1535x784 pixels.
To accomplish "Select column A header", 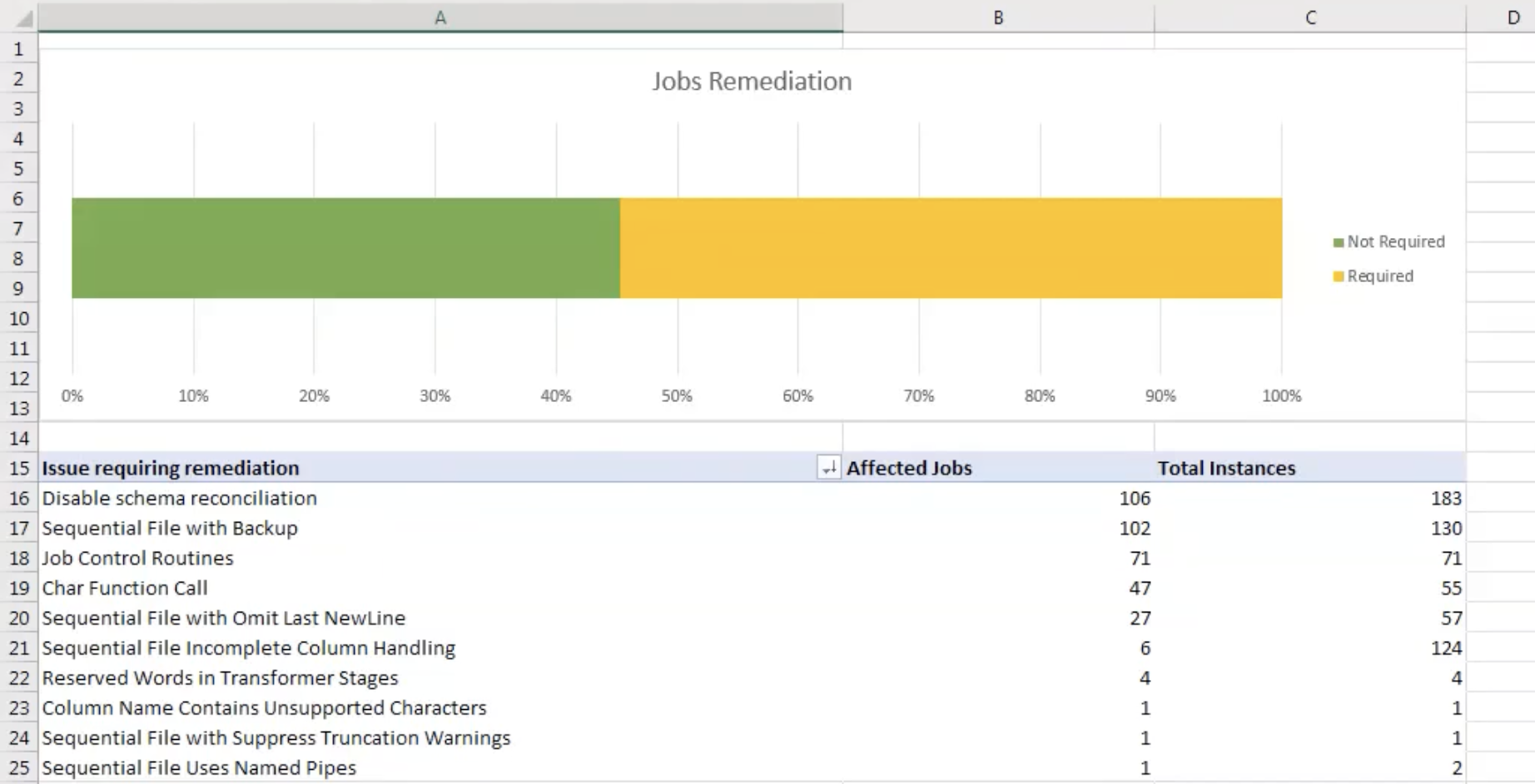I will (x=440, y=17).
